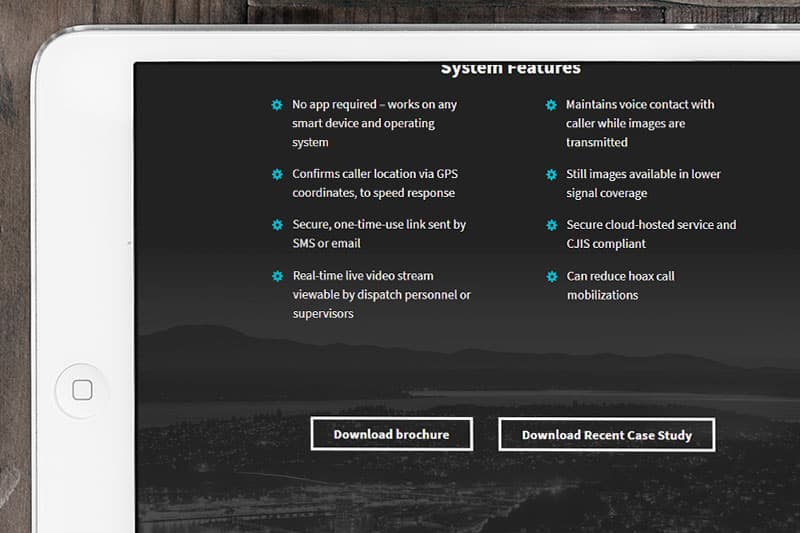
Task: Click gear icon next to "Confirms caller location"
Action: 277,174
